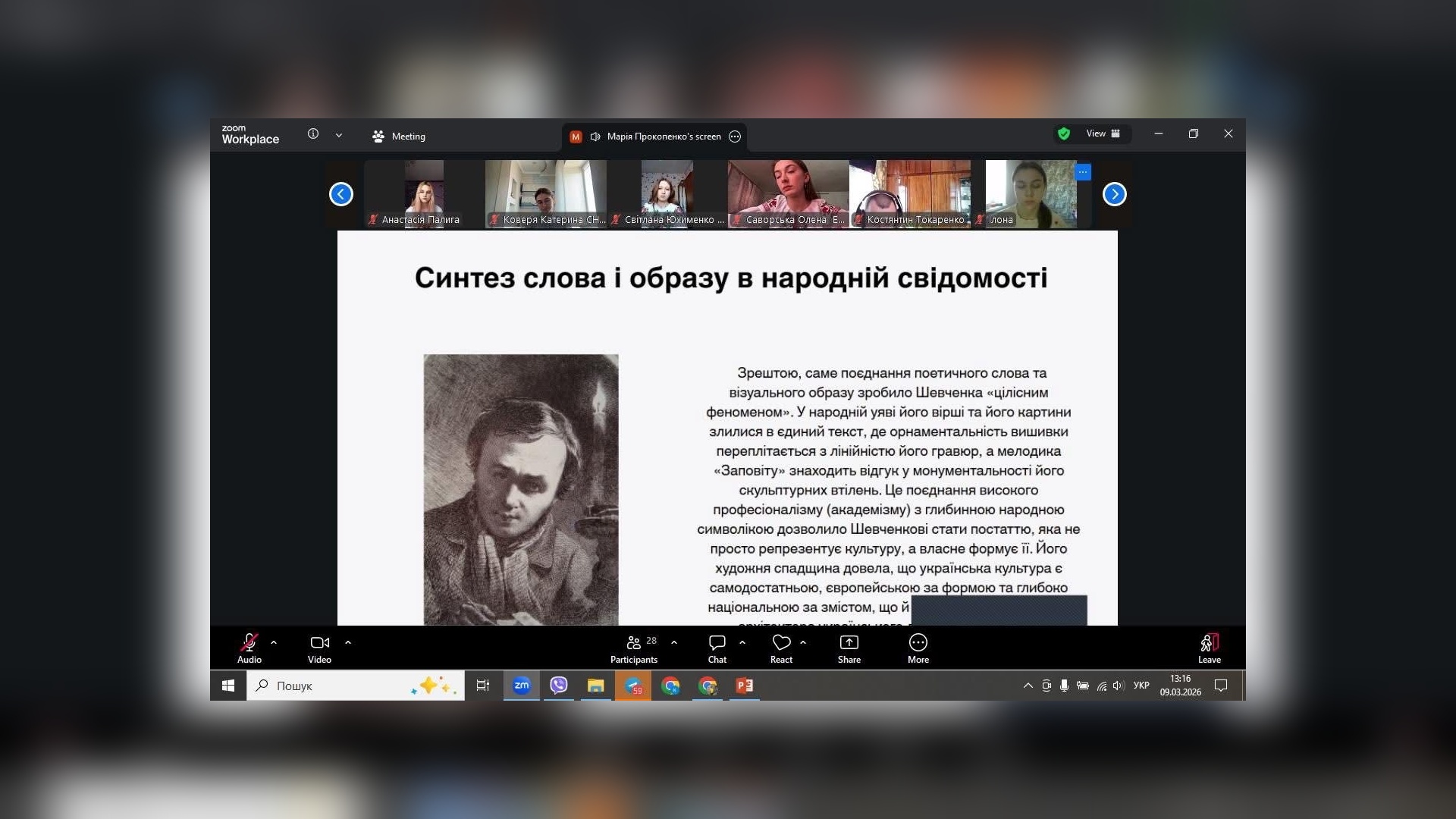Select Ілона's video thumbnail
This screenshot has height=819, width=1456.
[x=1030, y=193]
